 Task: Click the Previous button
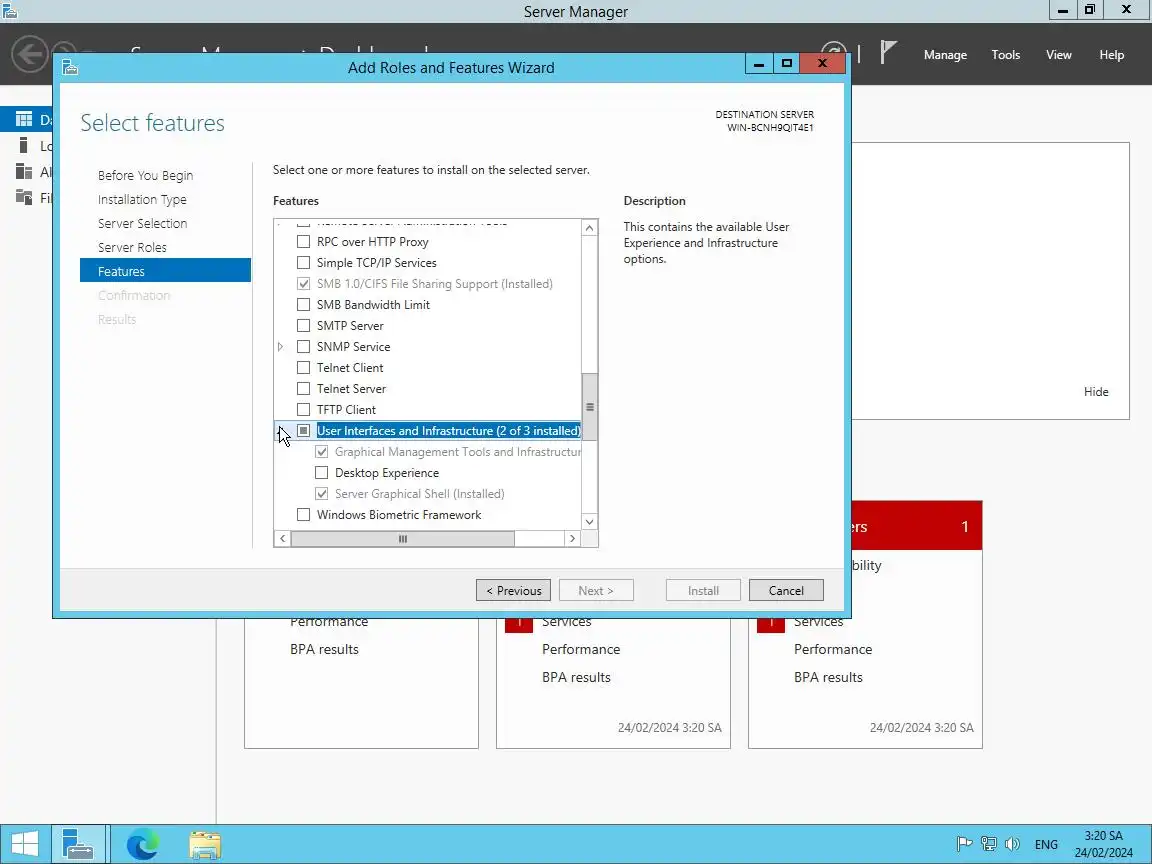click(513, 590)
